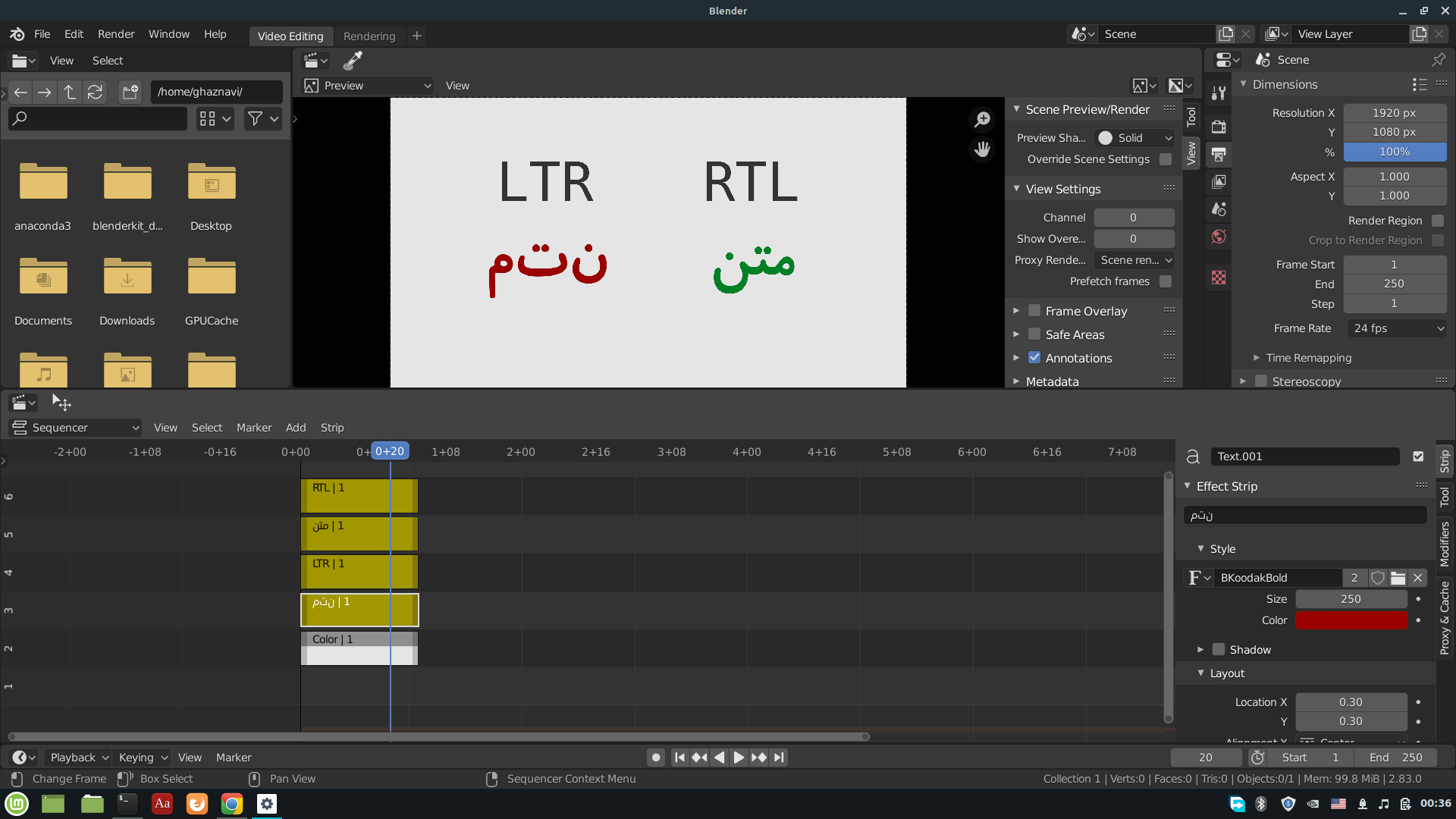
Task: Enable Override Scene Settings checkbox
Action: (1166, 159)
